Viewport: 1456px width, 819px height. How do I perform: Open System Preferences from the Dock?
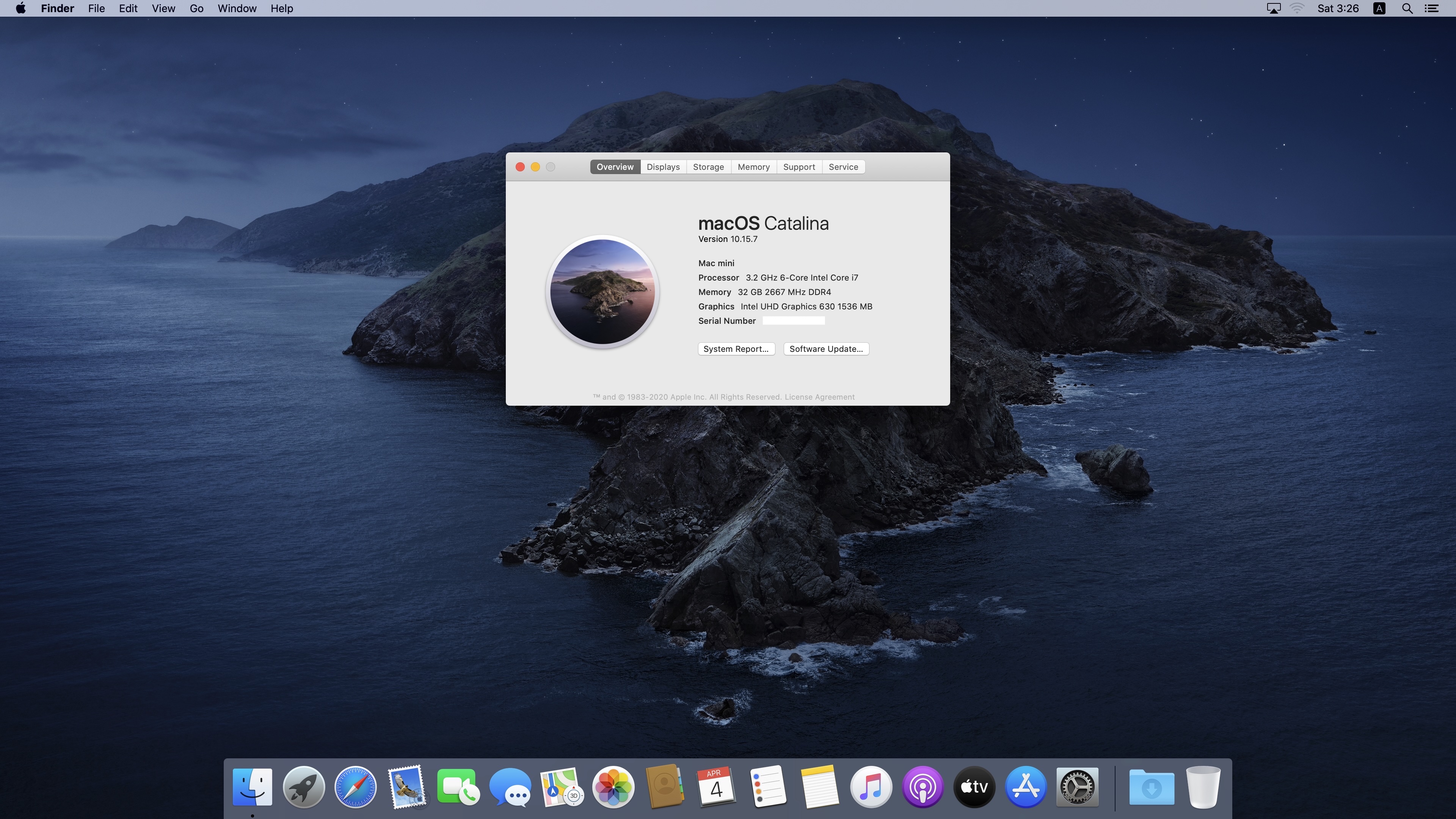[x=1077, y=786]
